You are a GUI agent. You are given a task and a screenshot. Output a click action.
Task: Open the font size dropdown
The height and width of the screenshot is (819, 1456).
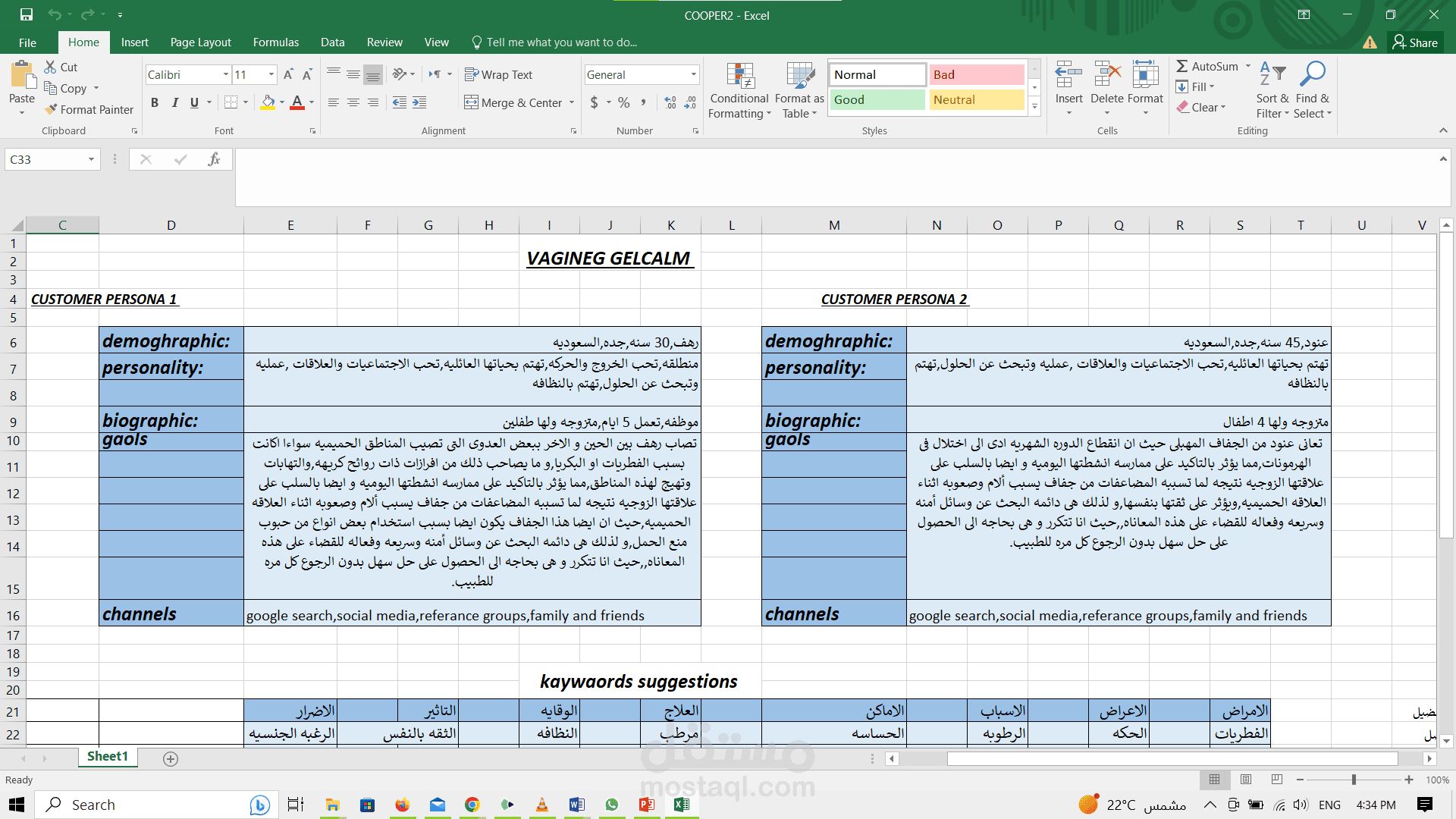coord(271,74)
